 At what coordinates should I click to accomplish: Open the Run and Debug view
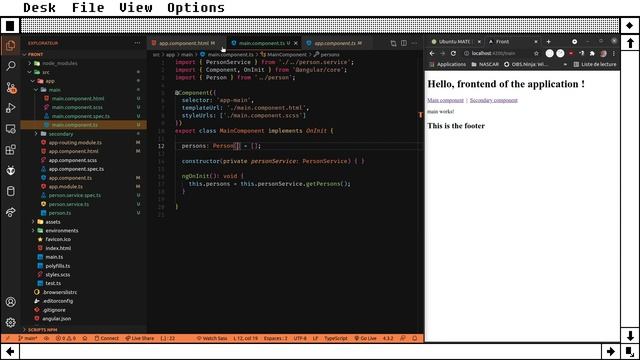tap(11, 108)
